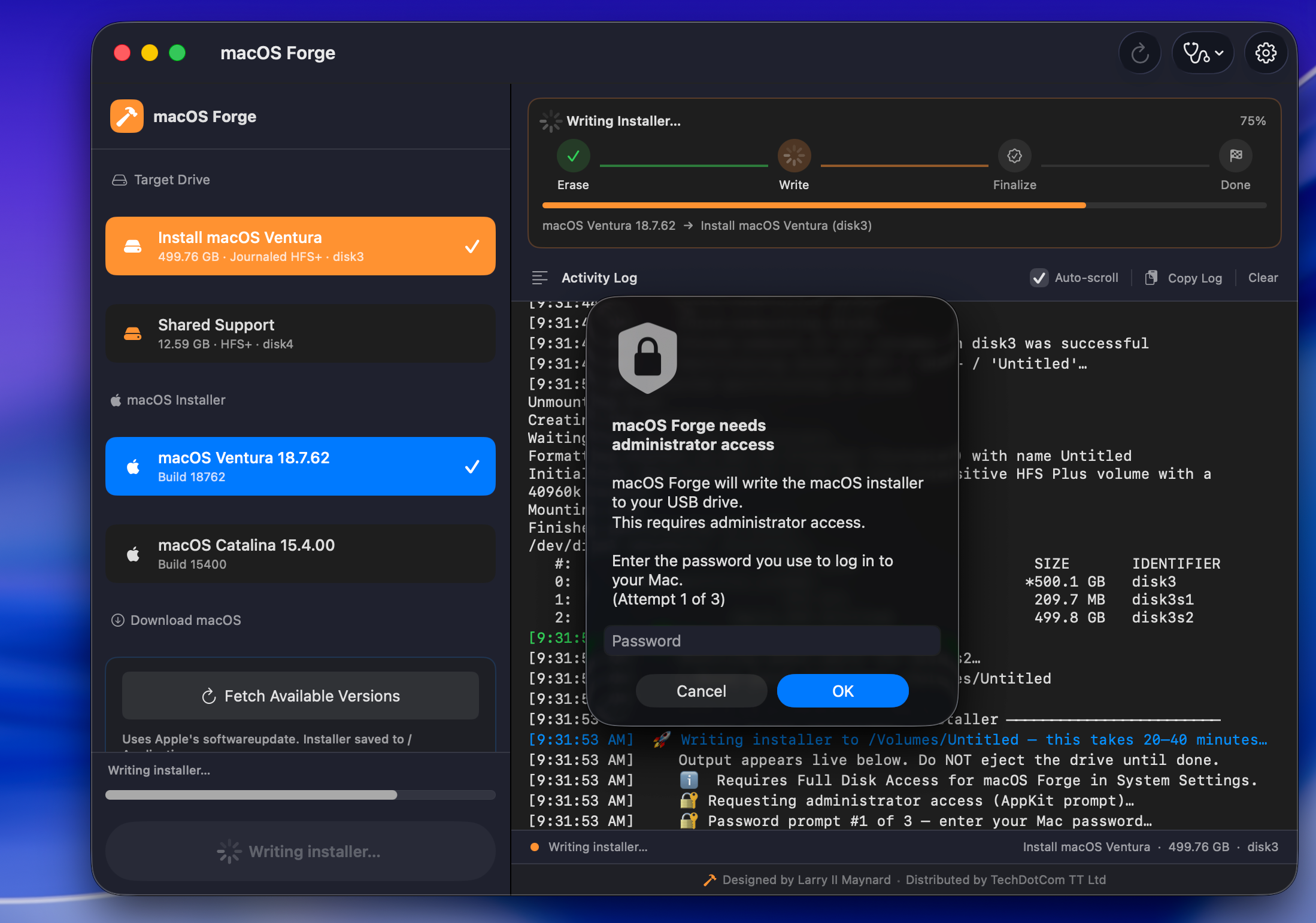
Task: Click the padlock shield icon in dialog
Action: 647,358
